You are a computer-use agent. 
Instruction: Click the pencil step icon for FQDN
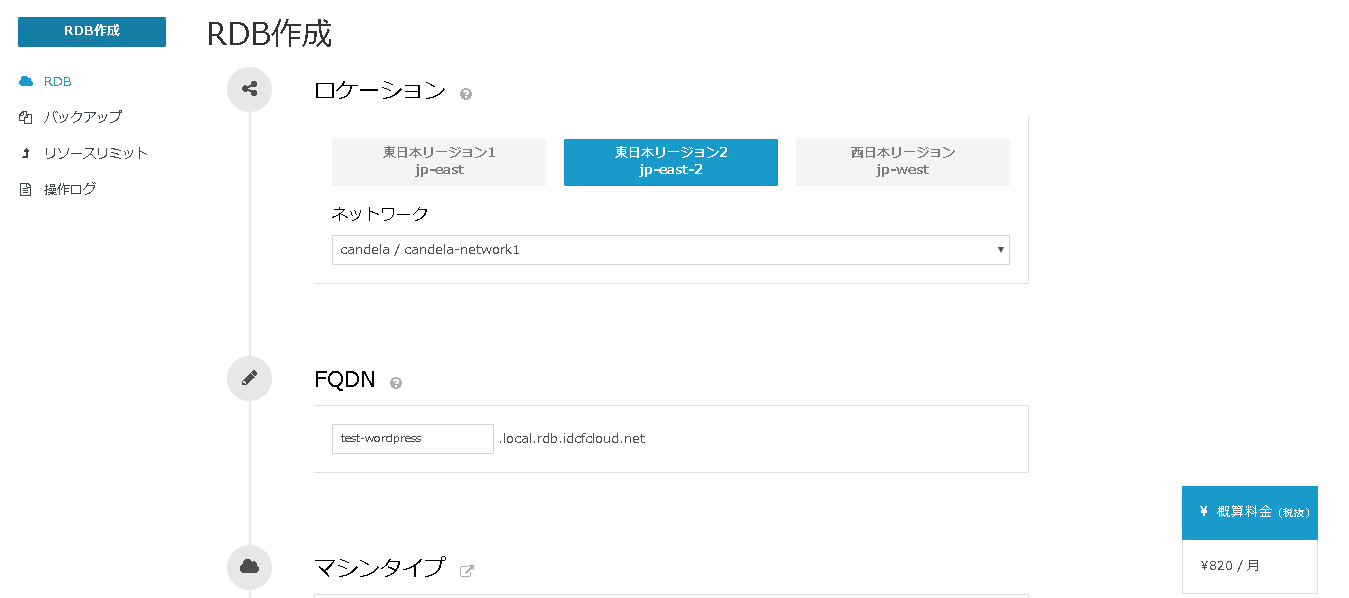(250, 378)
